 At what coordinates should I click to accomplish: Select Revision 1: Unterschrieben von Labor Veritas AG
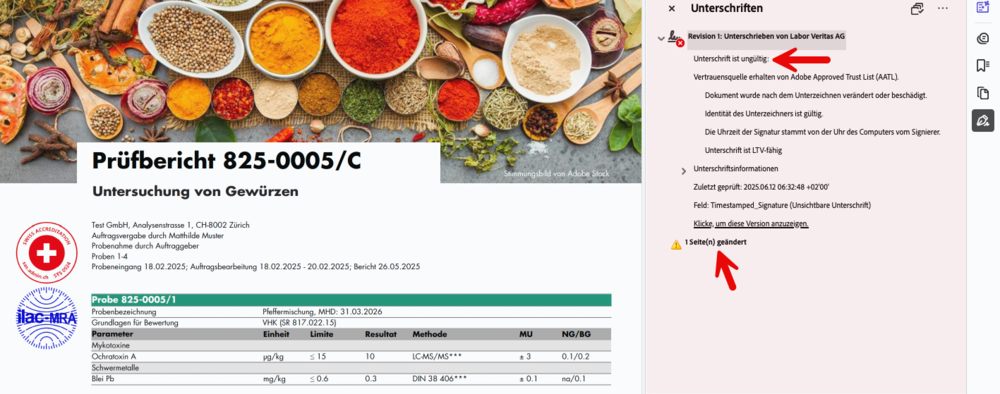[767, 36]
